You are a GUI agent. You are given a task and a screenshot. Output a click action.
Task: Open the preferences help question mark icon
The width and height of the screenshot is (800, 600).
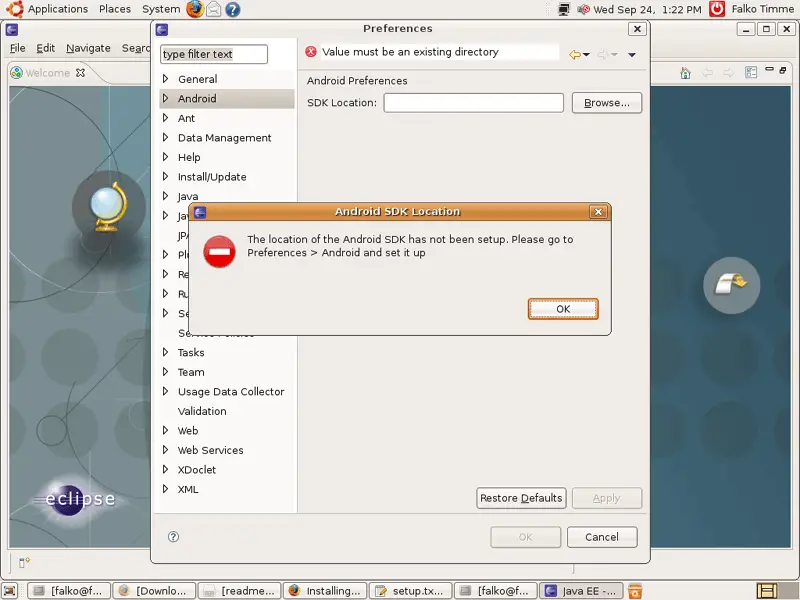(x=173, y=537)
